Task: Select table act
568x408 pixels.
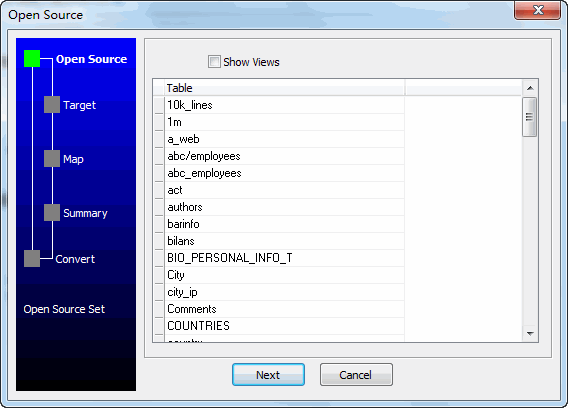Action: pos(284,190)
